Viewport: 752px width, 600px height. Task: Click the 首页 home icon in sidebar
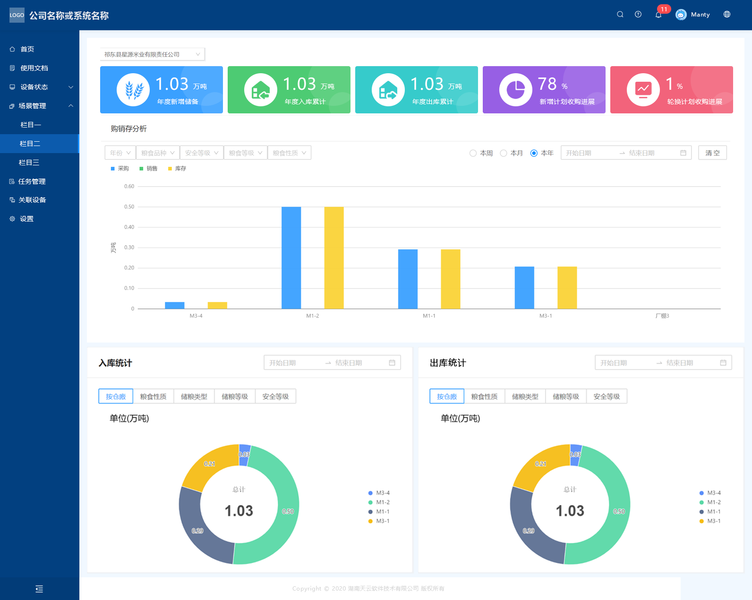click(x=12, y=49)
